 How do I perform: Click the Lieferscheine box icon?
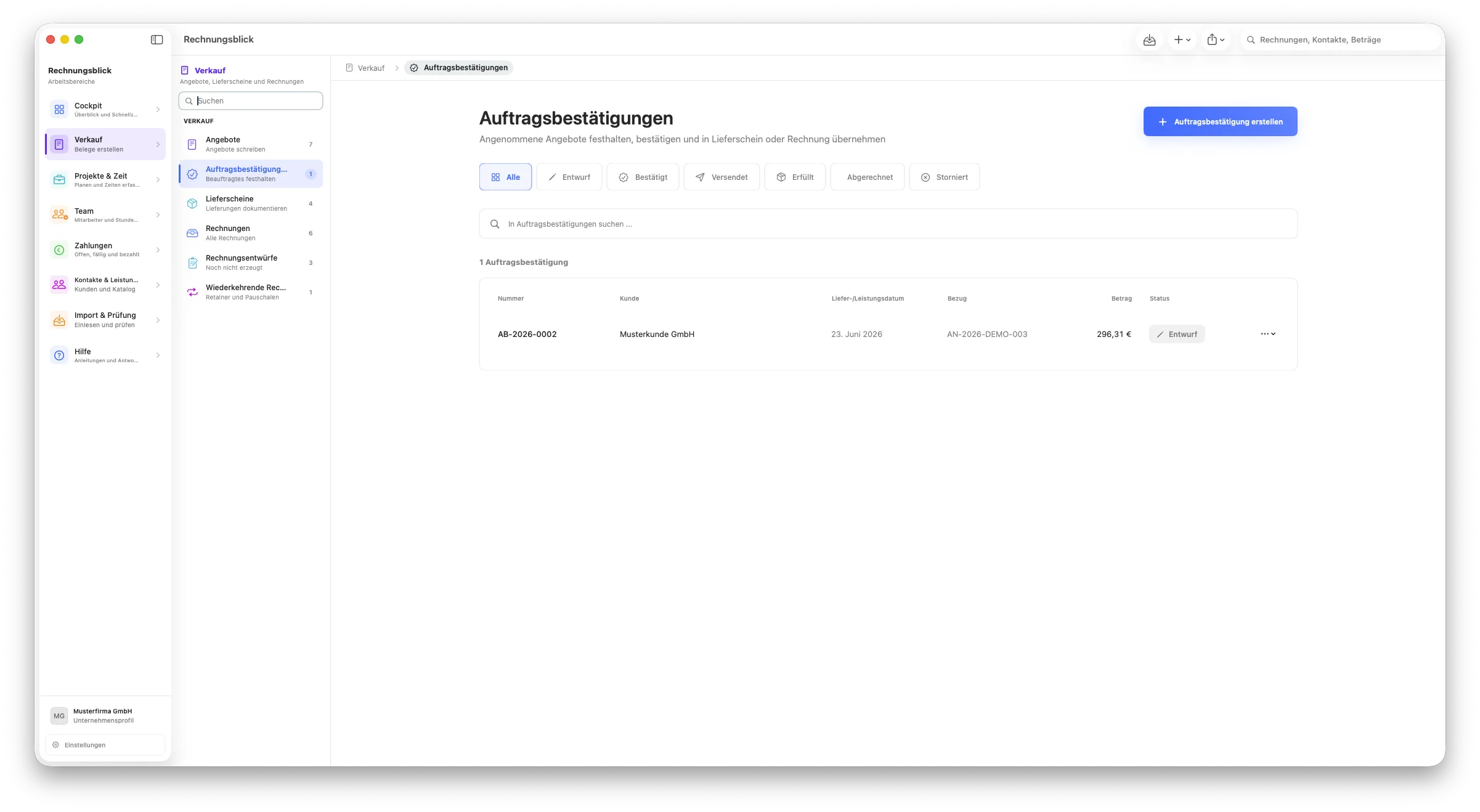pyautogui.click(x=192, y=204)
